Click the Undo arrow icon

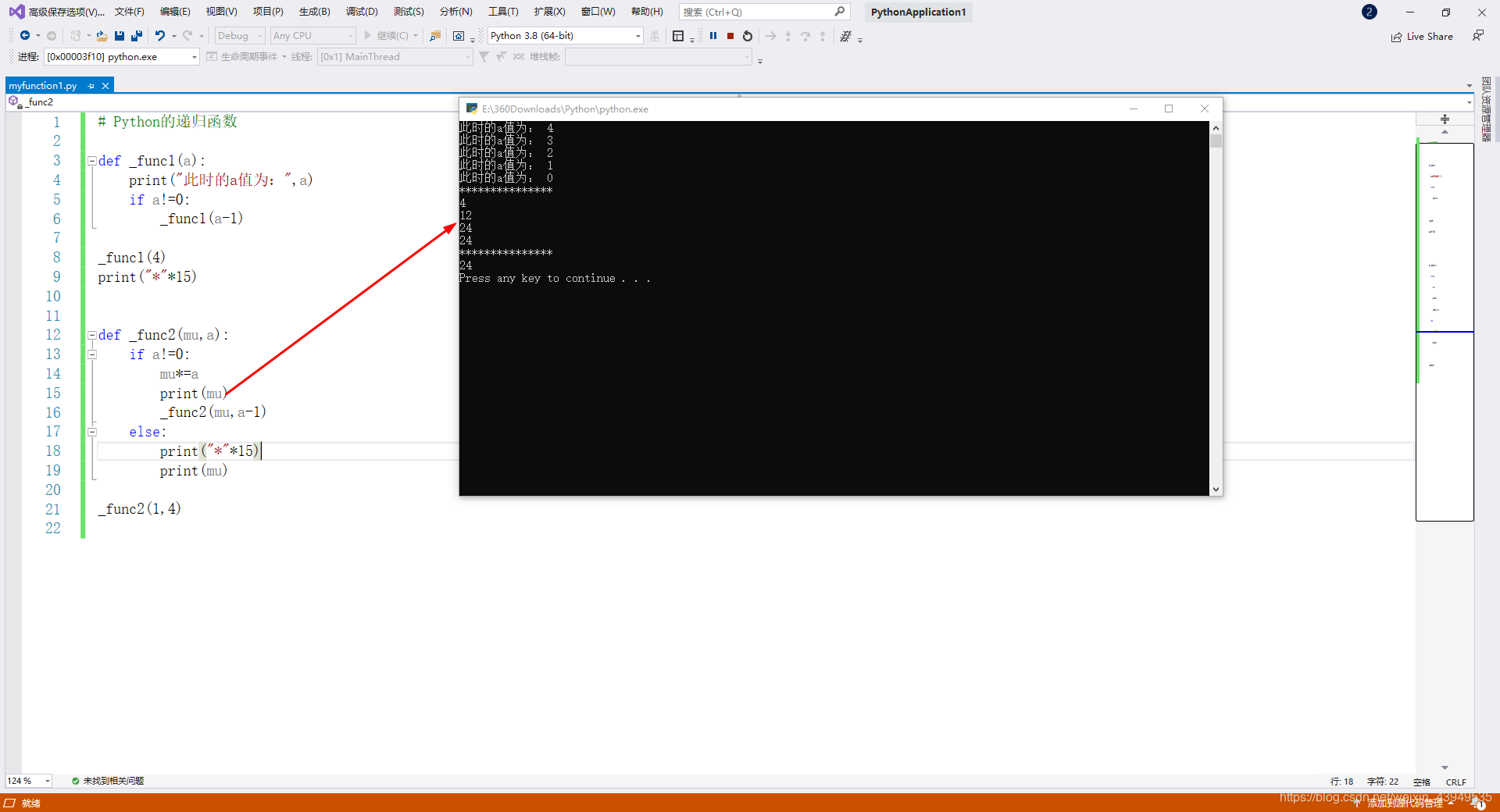point(160,36)
